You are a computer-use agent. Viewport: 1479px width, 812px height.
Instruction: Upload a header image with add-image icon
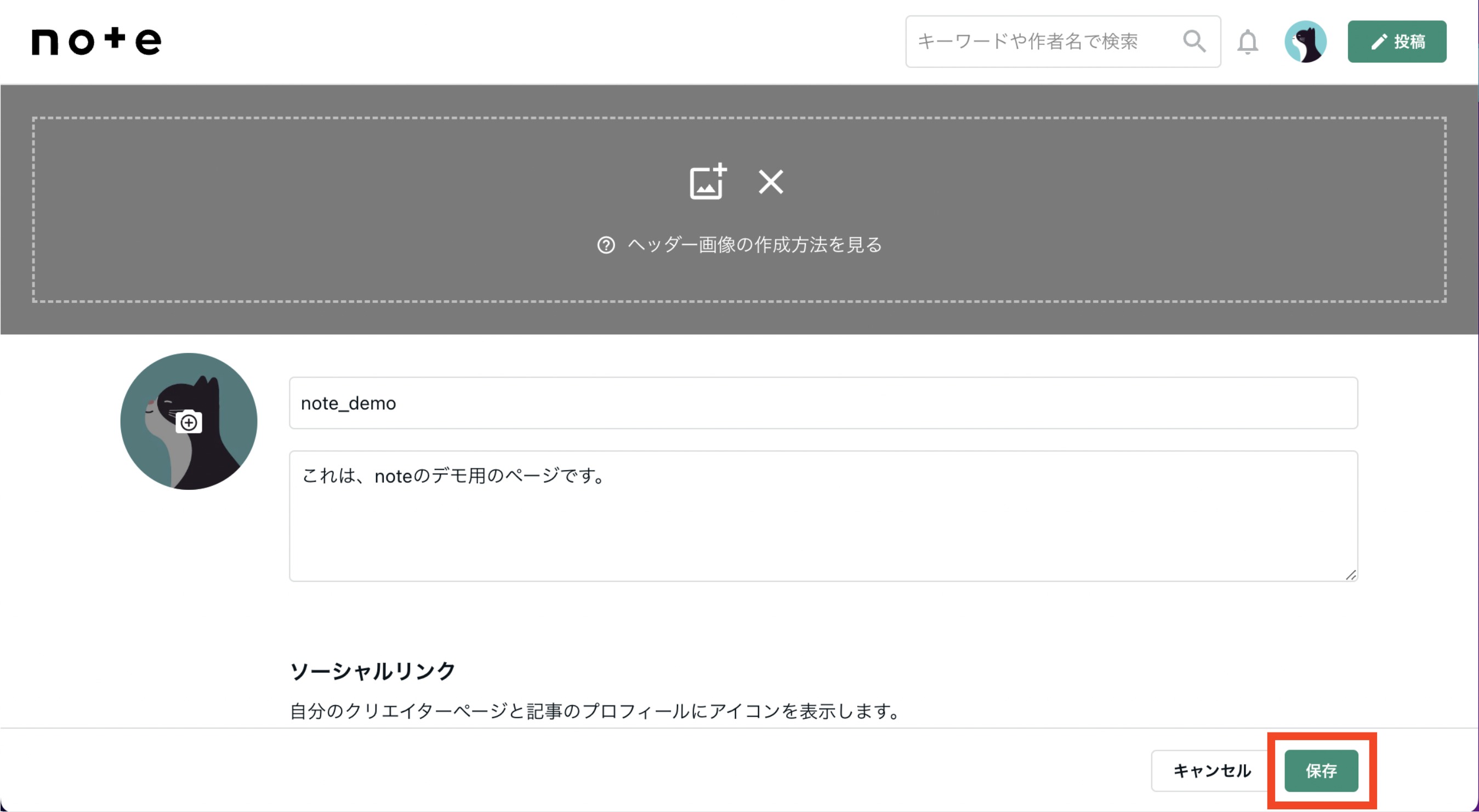(x=708, y=182)
